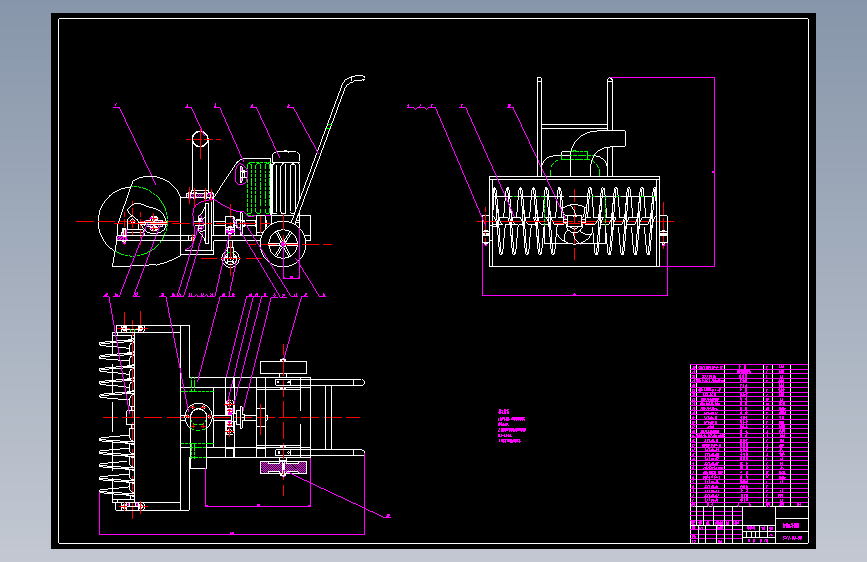Click the overall length dimension below top view

pos(232,534)
